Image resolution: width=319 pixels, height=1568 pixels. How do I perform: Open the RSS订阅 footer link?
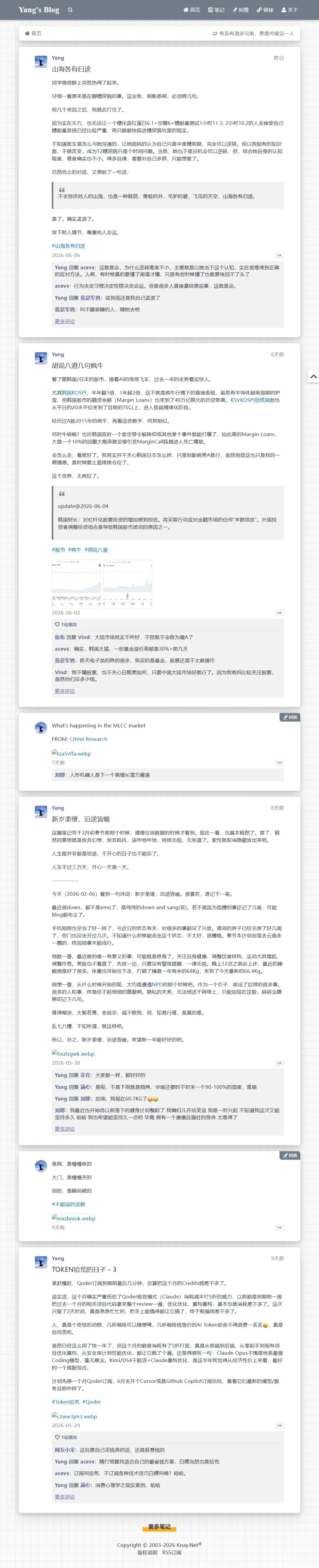click(172, 1553)
